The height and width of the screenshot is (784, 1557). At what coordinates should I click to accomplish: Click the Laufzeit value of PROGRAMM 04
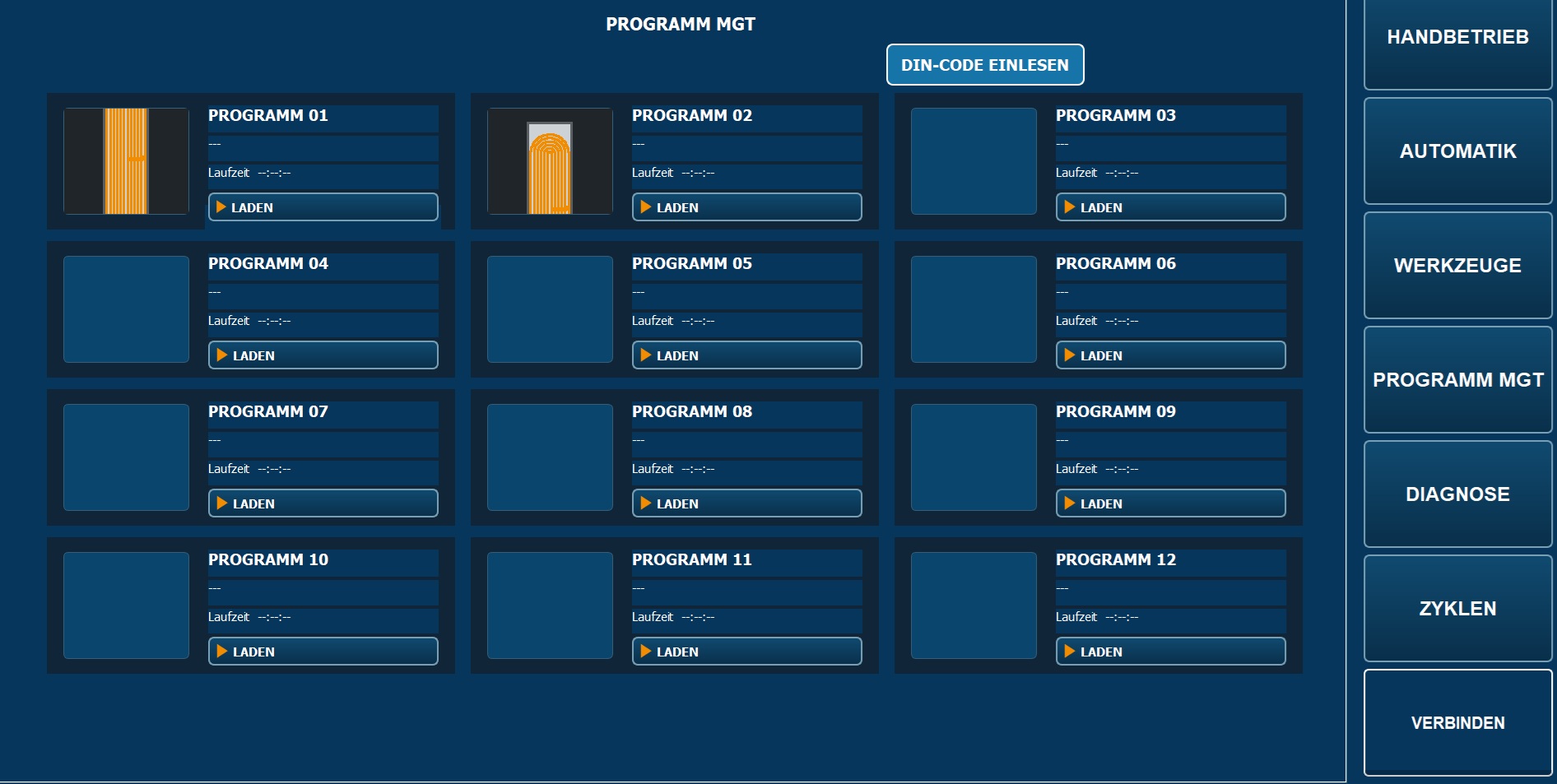(x=274, y=321)
